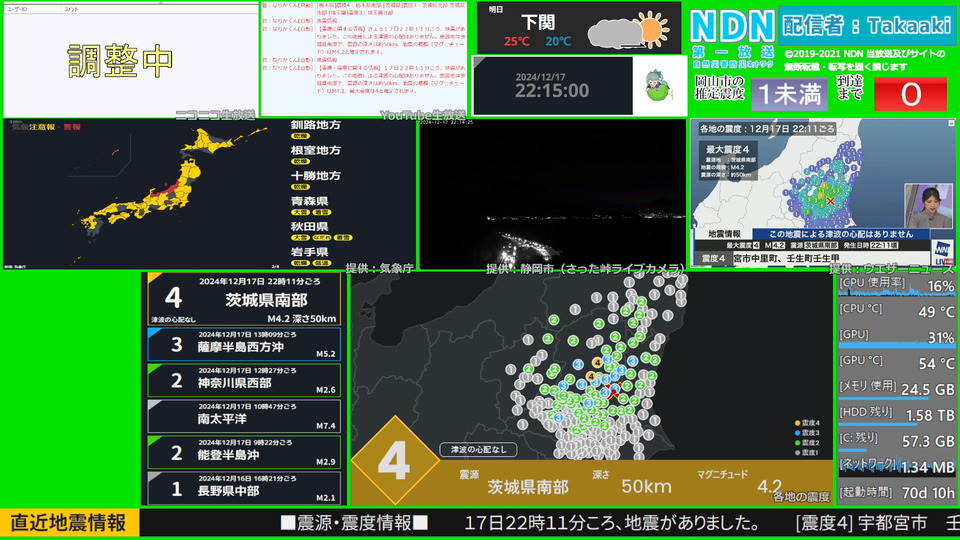Select the 神奈川県西部 M2.6 earthquake entry
The image size is (960, 540).
click(244, 380)
